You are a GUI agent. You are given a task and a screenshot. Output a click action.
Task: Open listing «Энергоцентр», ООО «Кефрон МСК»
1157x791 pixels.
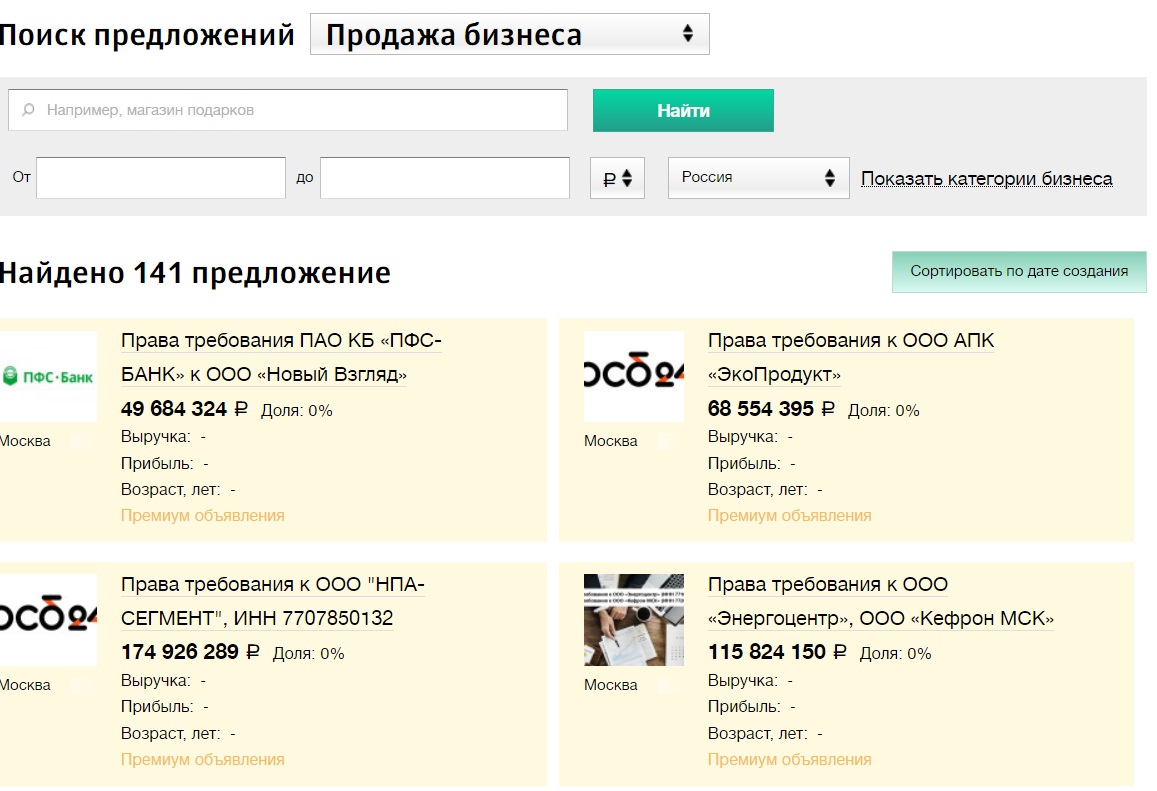click(x=881, y=601)
